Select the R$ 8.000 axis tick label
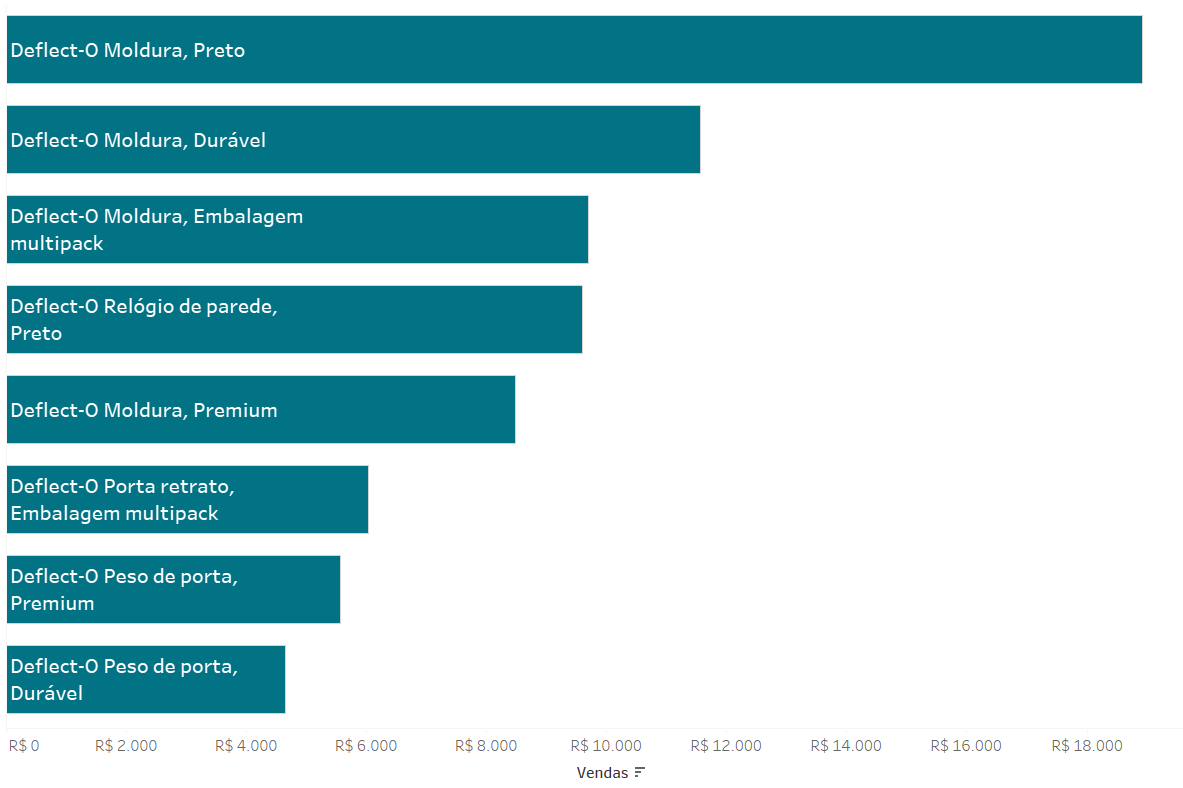1183x788 pixels. click(486, 746)
